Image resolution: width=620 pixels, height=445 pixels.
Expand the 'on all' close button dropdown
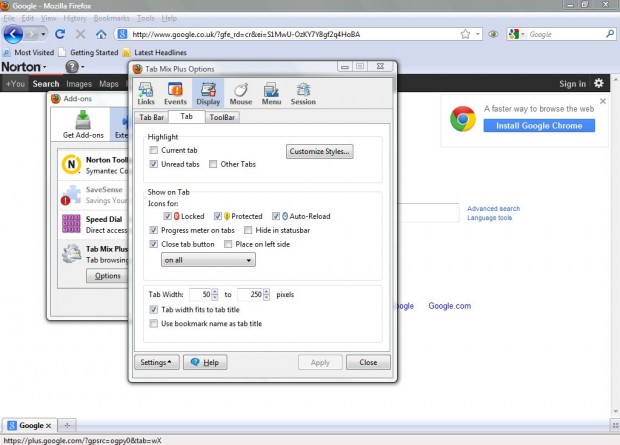[x=208, y=260]
